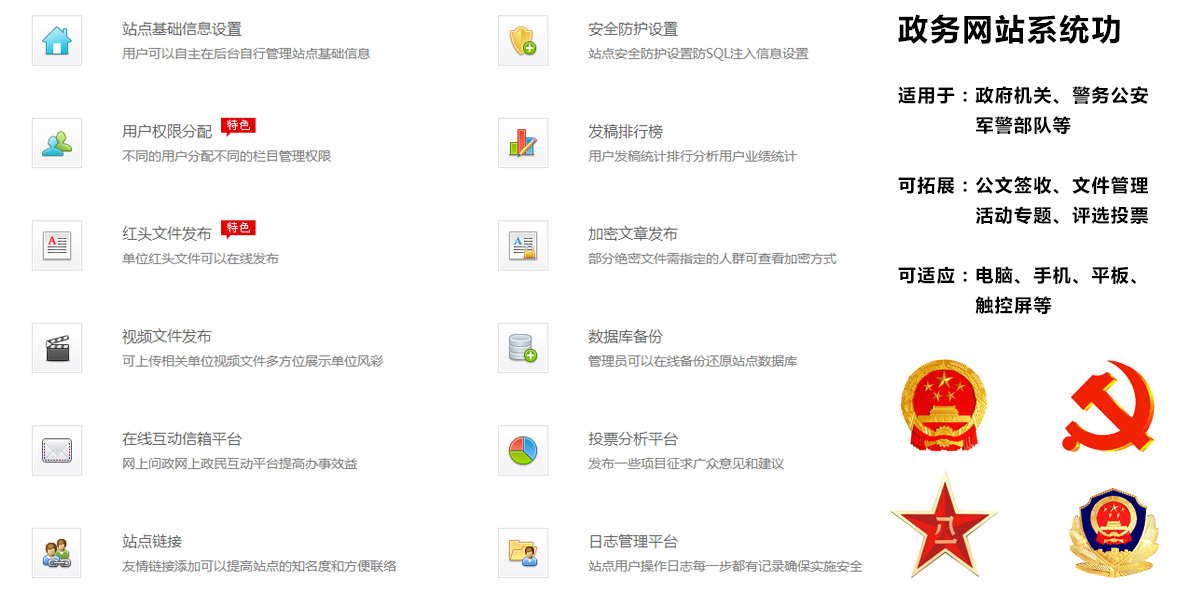Image resolution: width=1200 pixels, height=600 pixels.
Task: Select the shield icon for 安全防护设置
Action: (523, 41)
